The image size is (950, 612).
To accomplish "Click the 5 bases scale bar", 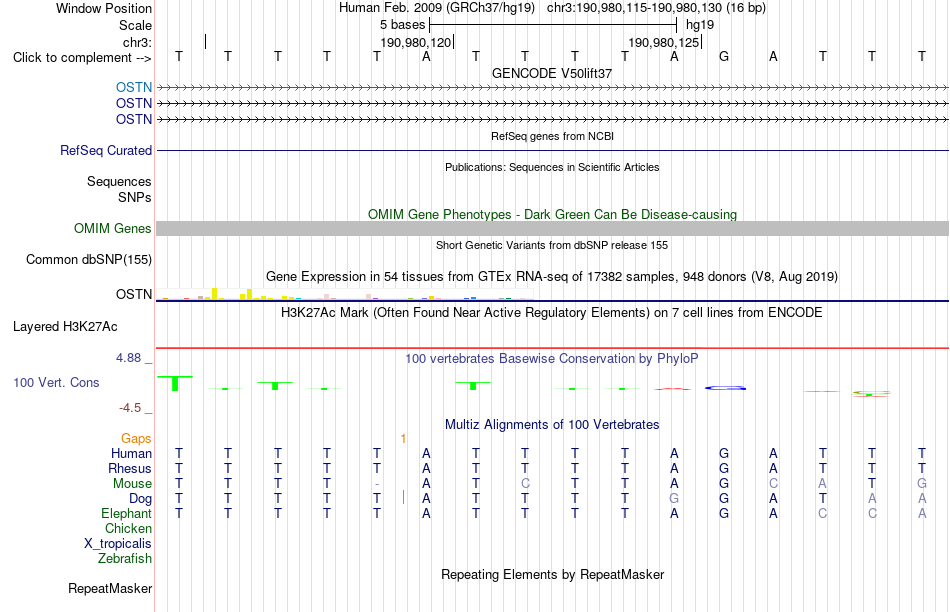I will pyautogui.click(x=553, y=25).
